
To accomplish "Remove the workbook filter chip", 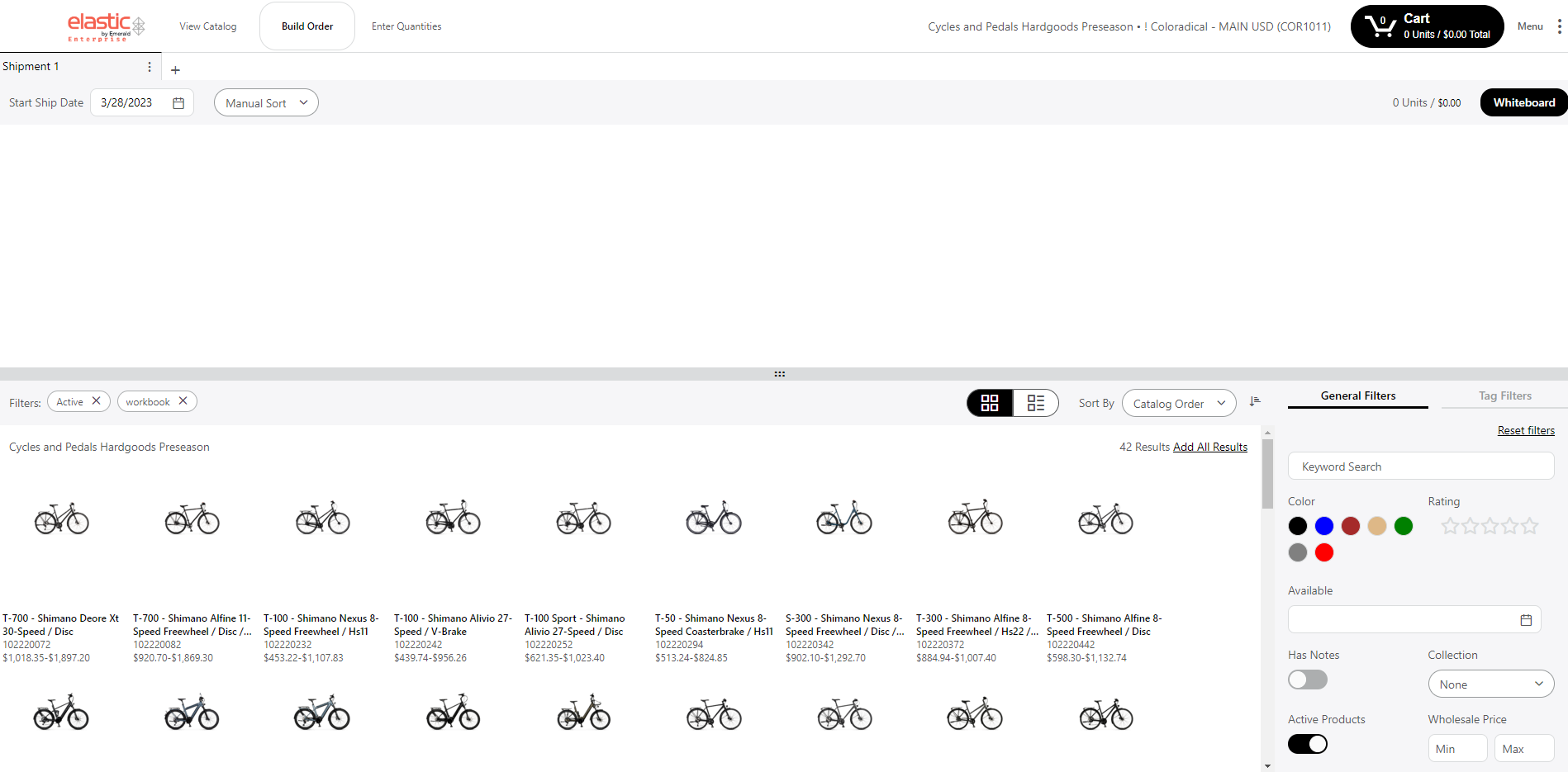I will pyautogui.click(x=183, y=401).
